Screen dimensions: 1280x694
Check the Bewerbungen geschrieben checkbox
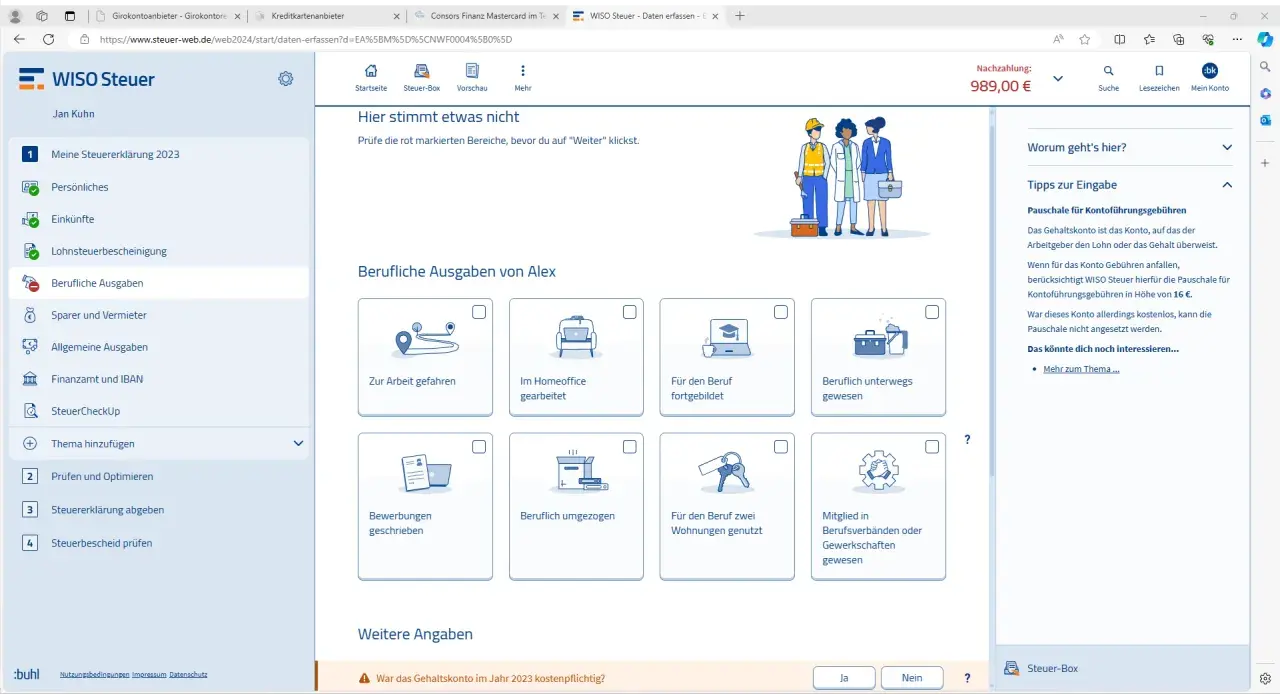coord(479,446)
